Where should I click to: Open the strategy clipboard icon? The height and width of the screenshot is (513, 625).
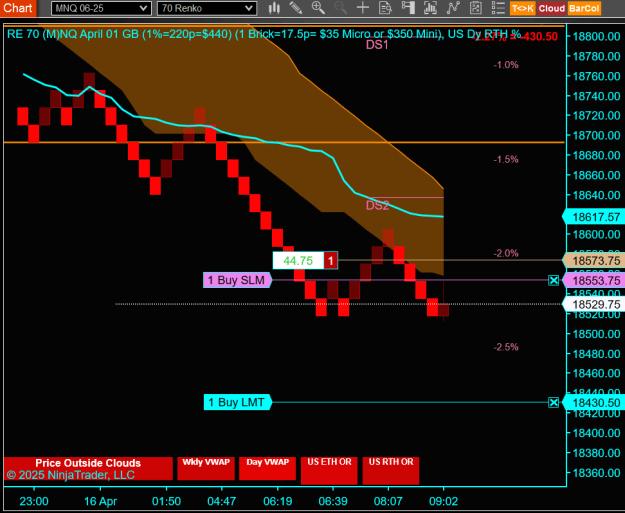coord(476,8)
